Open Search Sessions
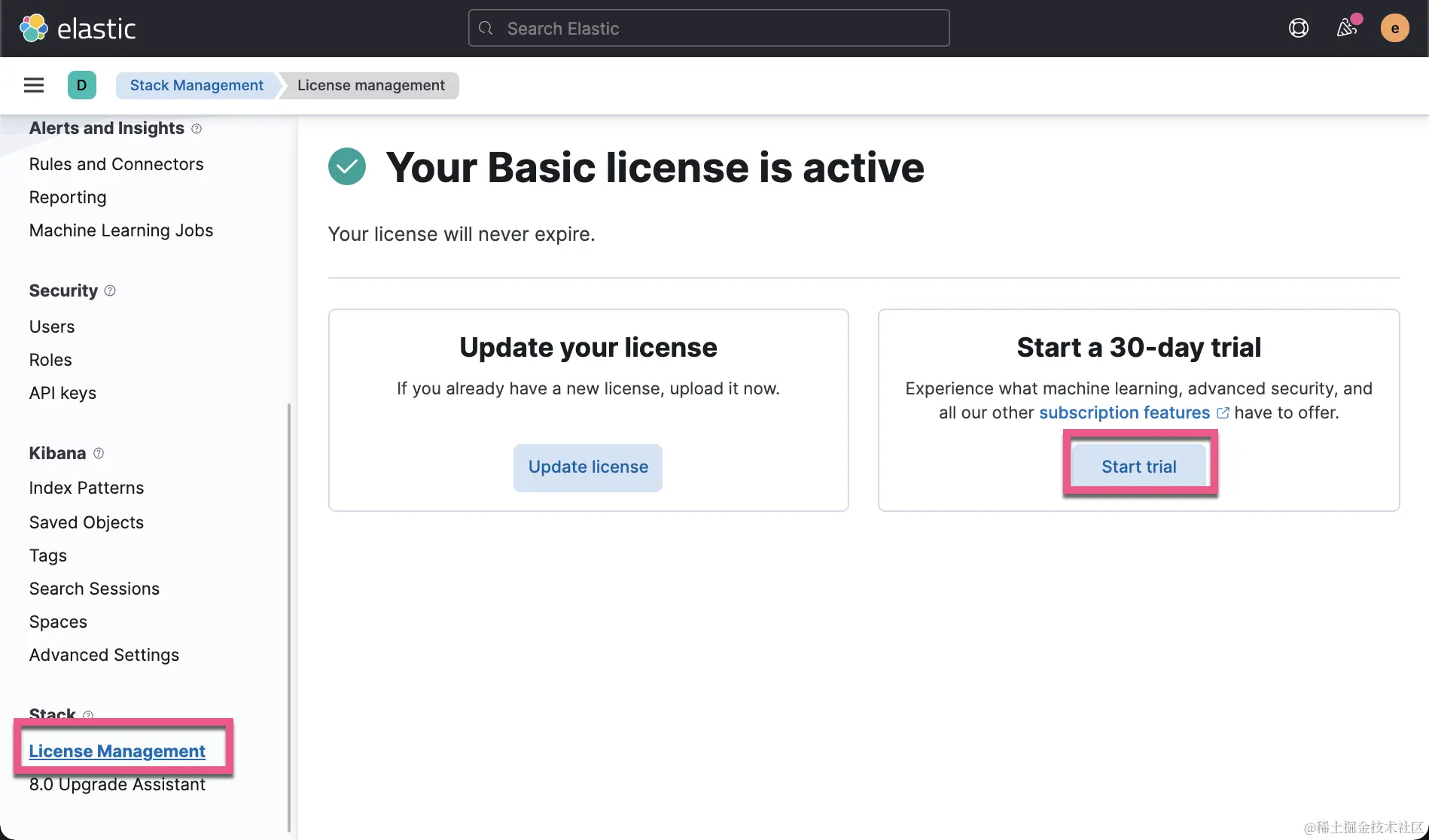This screenshot has height=840, width=1429. point(94,589)
